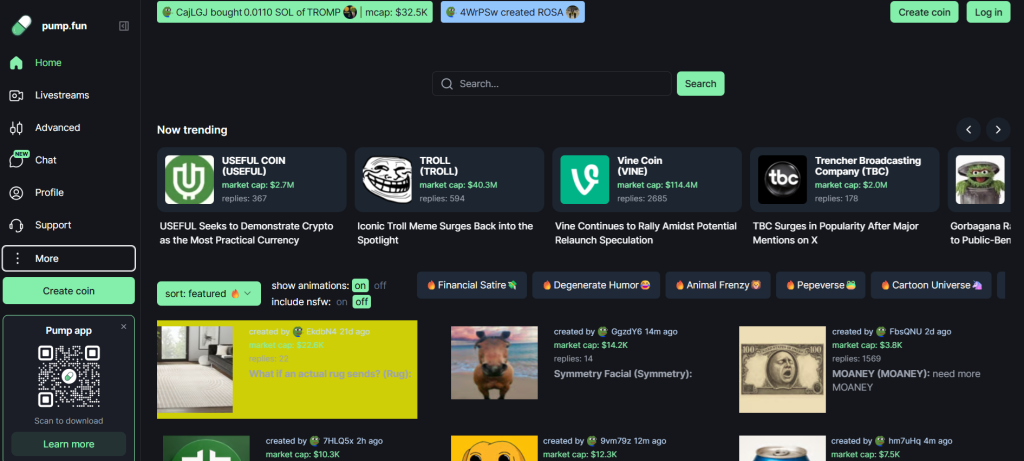The height and width of the screenshot is (461, 1024).
Task: Click the Search button
Action: point(701,84)
